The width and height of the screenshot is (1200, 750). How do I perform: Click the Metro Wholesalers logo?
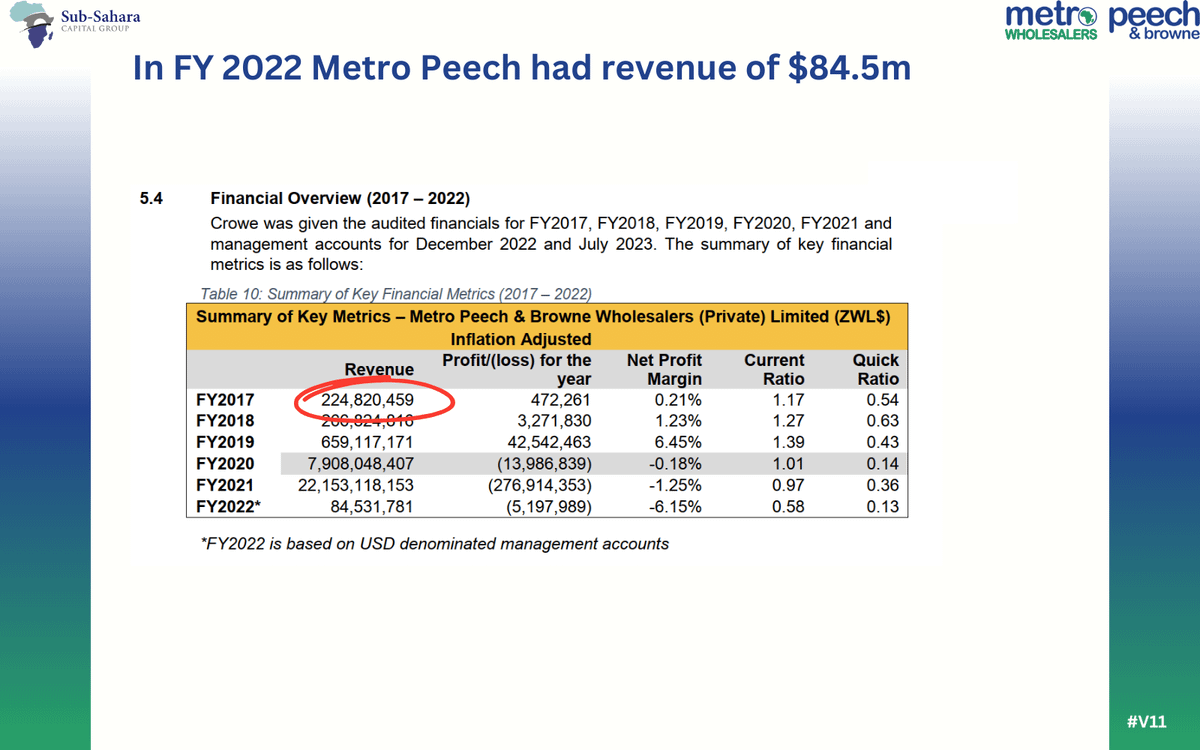coord(1052,22)
